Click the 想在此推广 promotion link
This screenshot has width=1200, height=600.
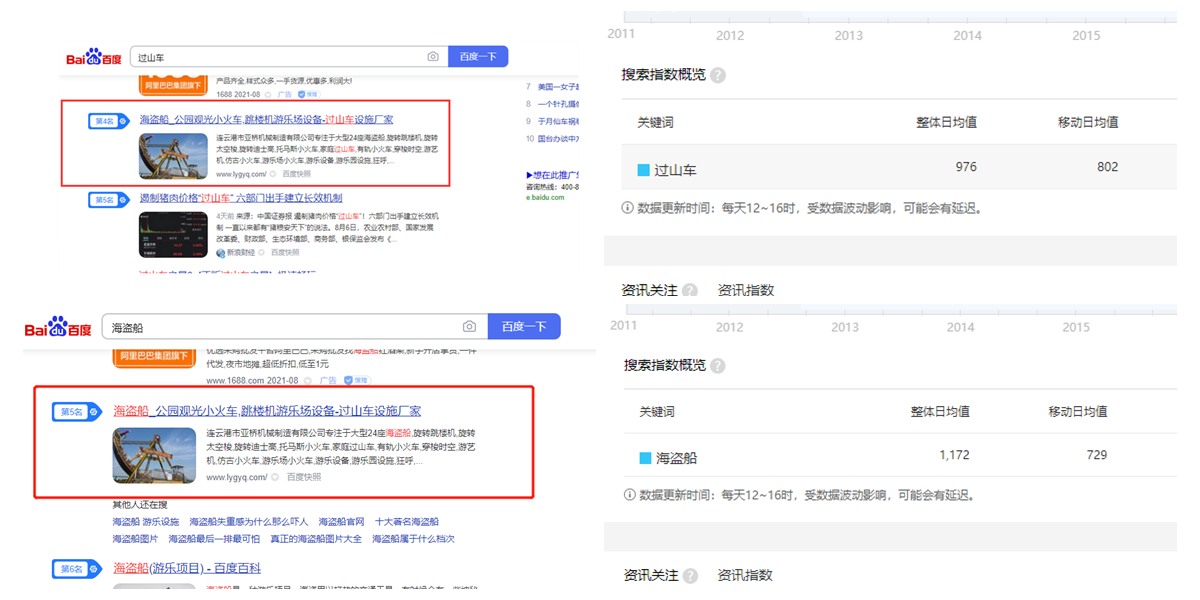(553, 174)
